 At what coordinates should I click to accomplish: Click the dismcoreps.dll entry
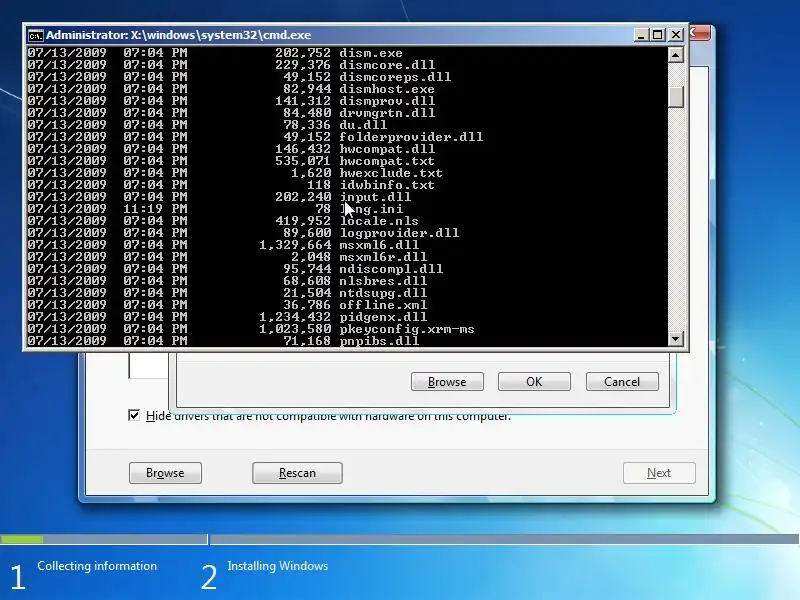tap(395, 77)
